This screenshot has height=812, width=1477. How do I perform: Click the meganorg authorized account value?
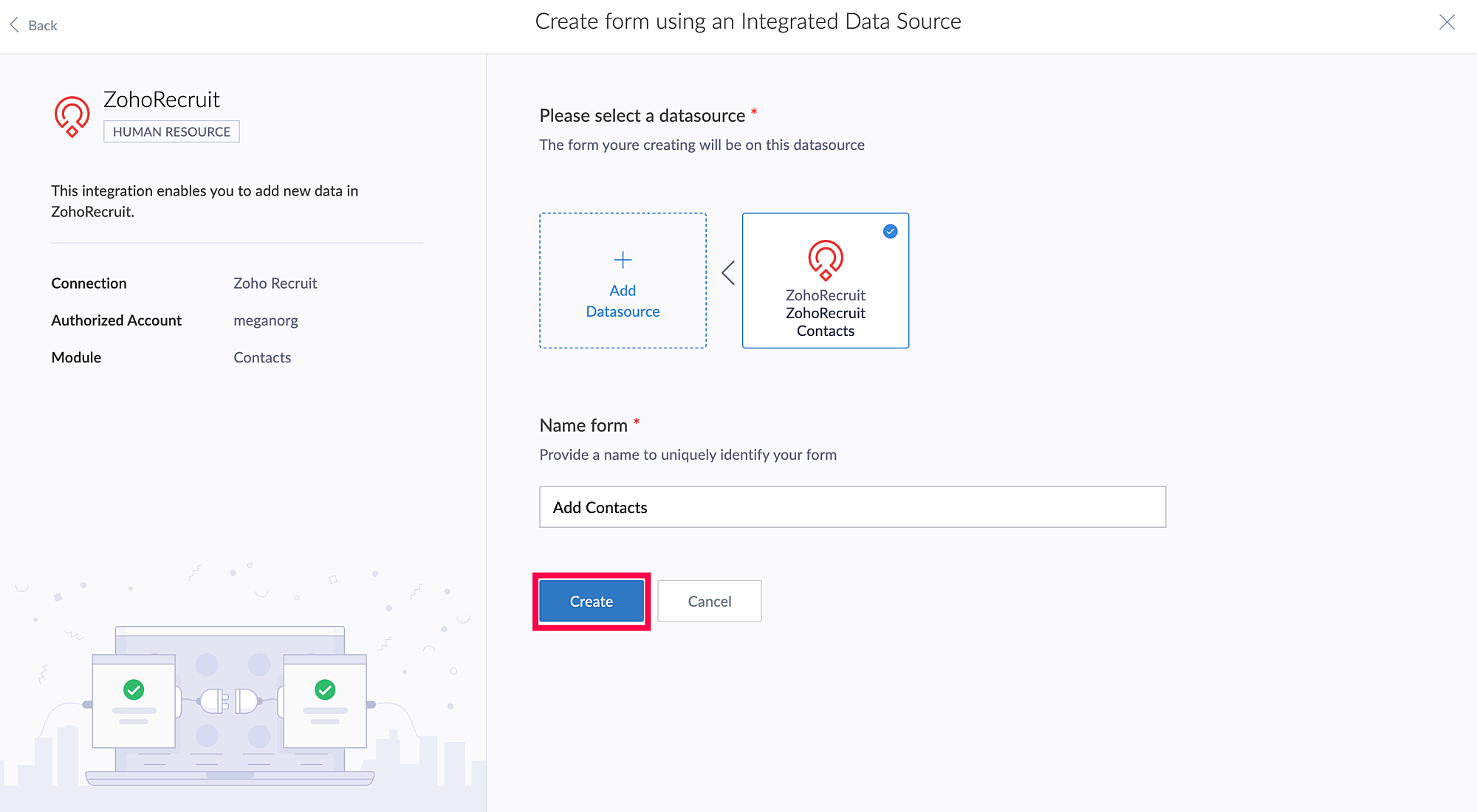[x=266, y=320]
